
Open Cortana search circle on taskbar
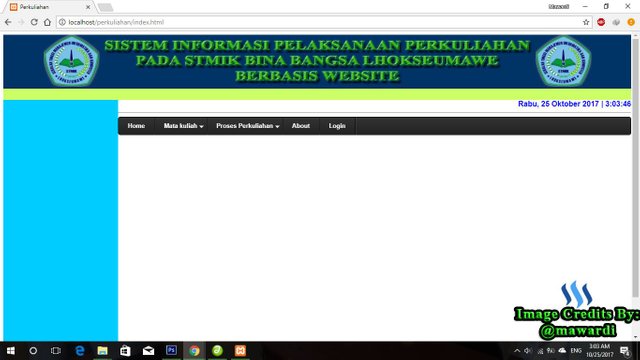(33, 351)
